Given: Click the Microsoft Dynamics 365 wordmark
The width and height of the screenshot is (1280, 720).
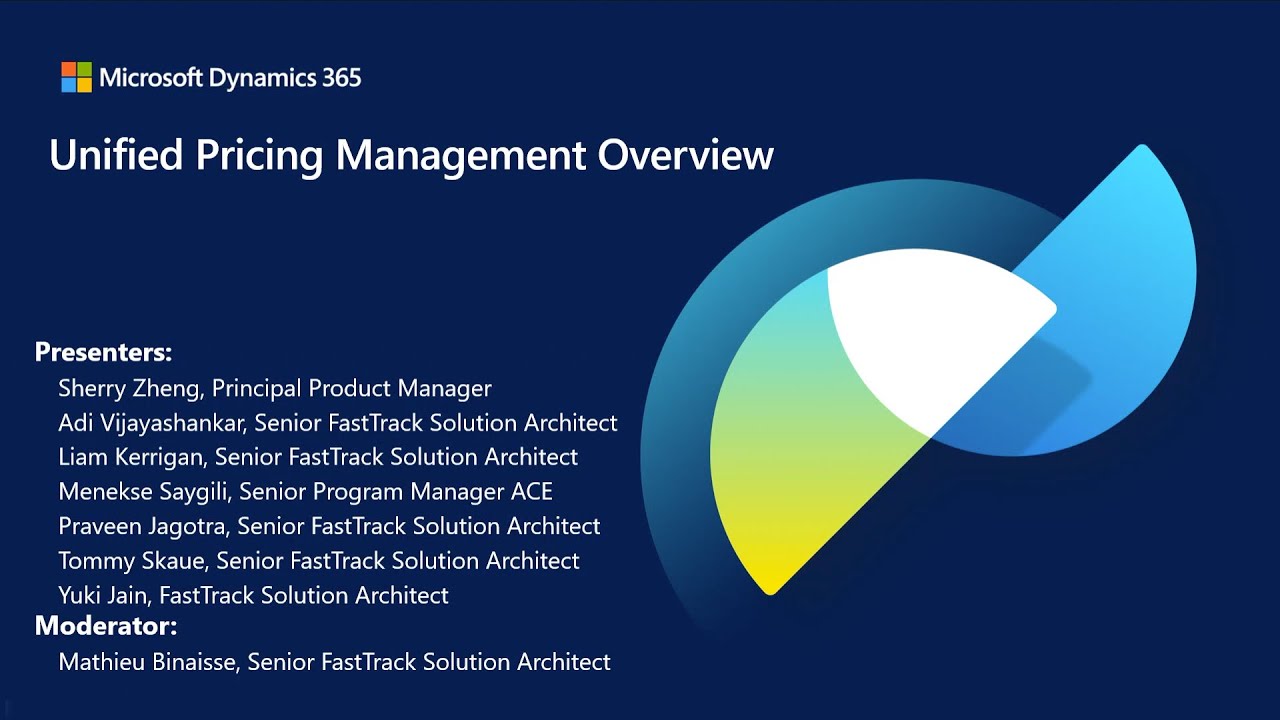Looking at the screenshot, I should (x=230, y=78).
